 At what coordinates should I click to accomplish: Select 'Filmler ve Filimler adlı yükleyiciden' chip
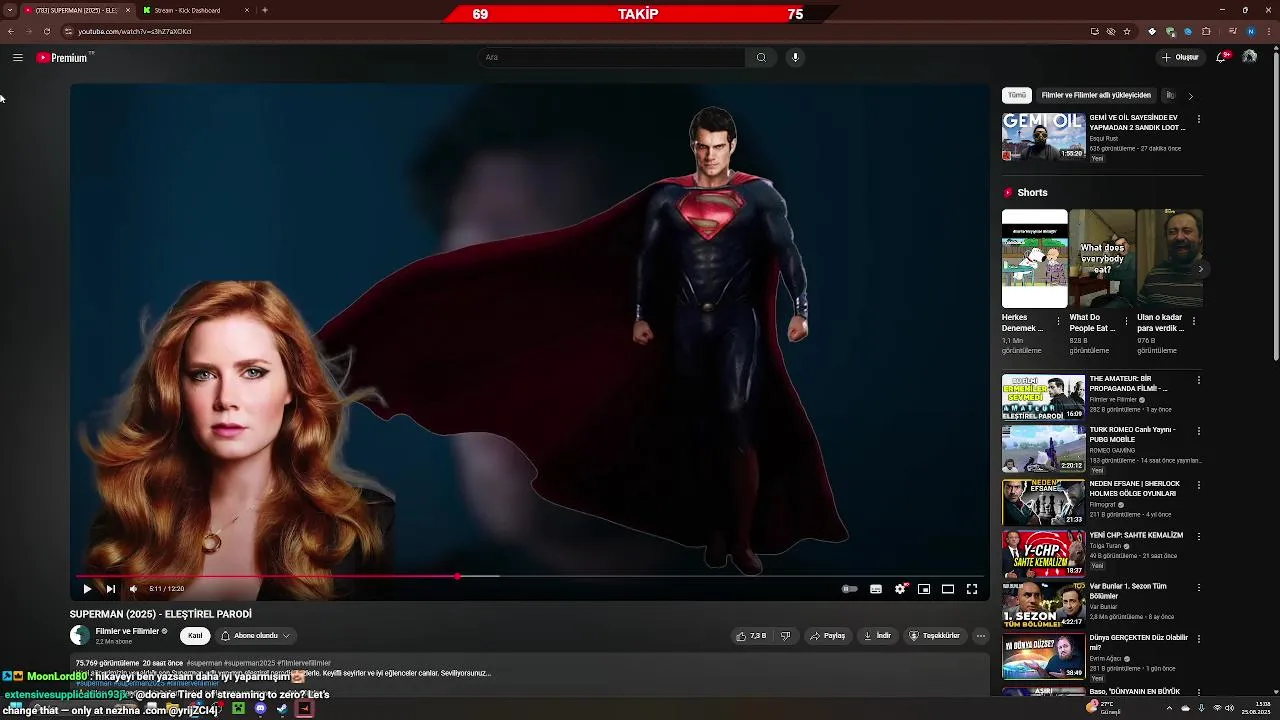click(1096, 95)
